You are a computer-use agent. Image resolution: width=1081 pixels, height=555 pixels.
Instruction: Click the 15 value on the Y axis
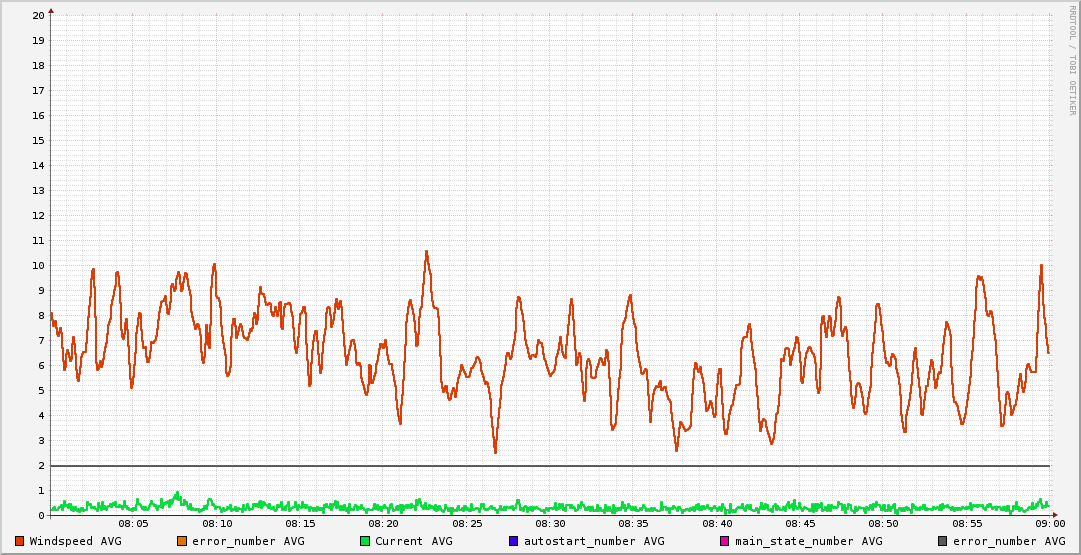pos(38,140)
